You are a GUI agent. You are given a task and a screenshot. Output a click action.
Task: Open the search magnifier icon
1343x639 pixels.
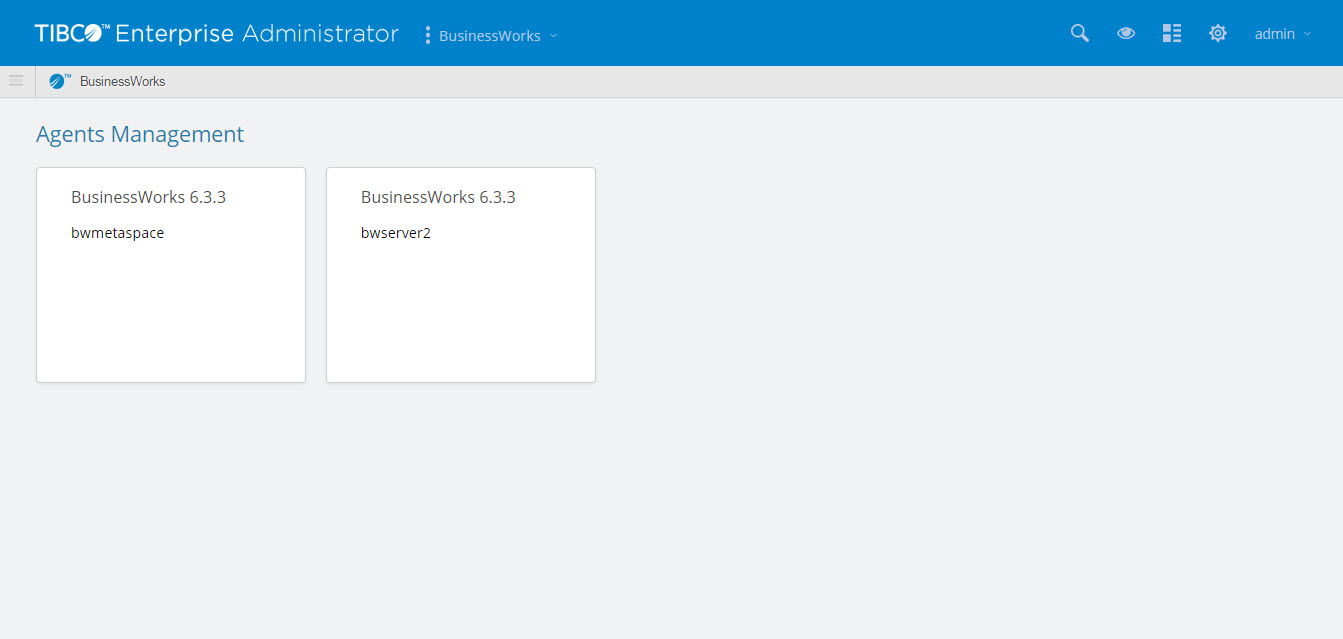(x=1079, y=34)
